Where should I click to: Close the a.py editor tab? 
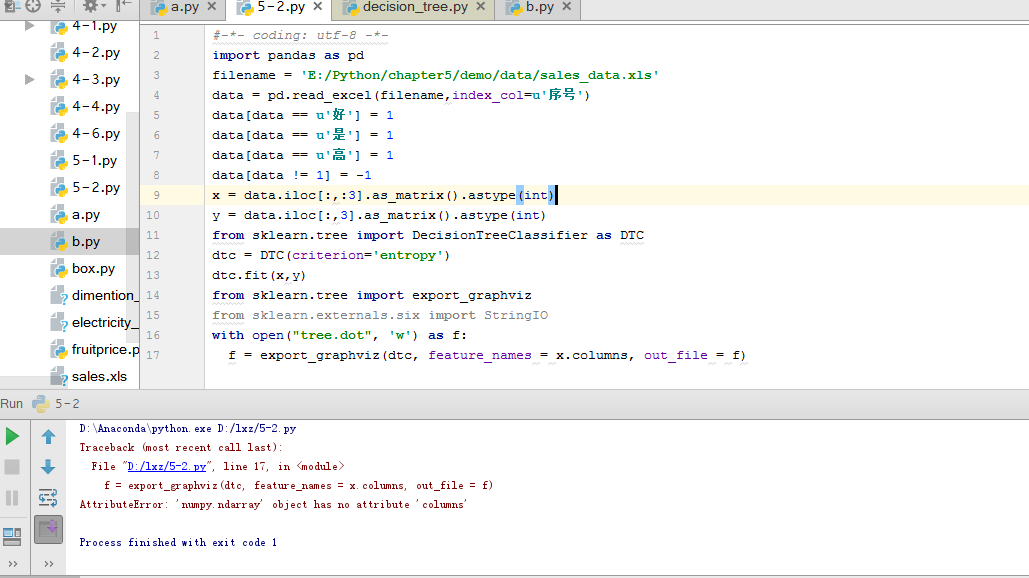(x=212, y=8)
